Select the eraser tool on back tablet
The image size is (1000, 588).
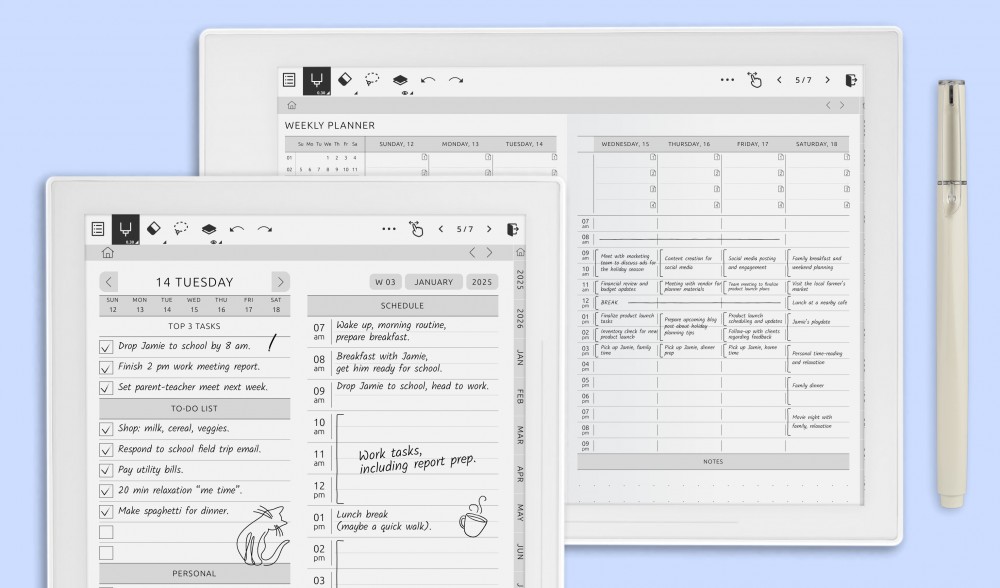[344, 80]
